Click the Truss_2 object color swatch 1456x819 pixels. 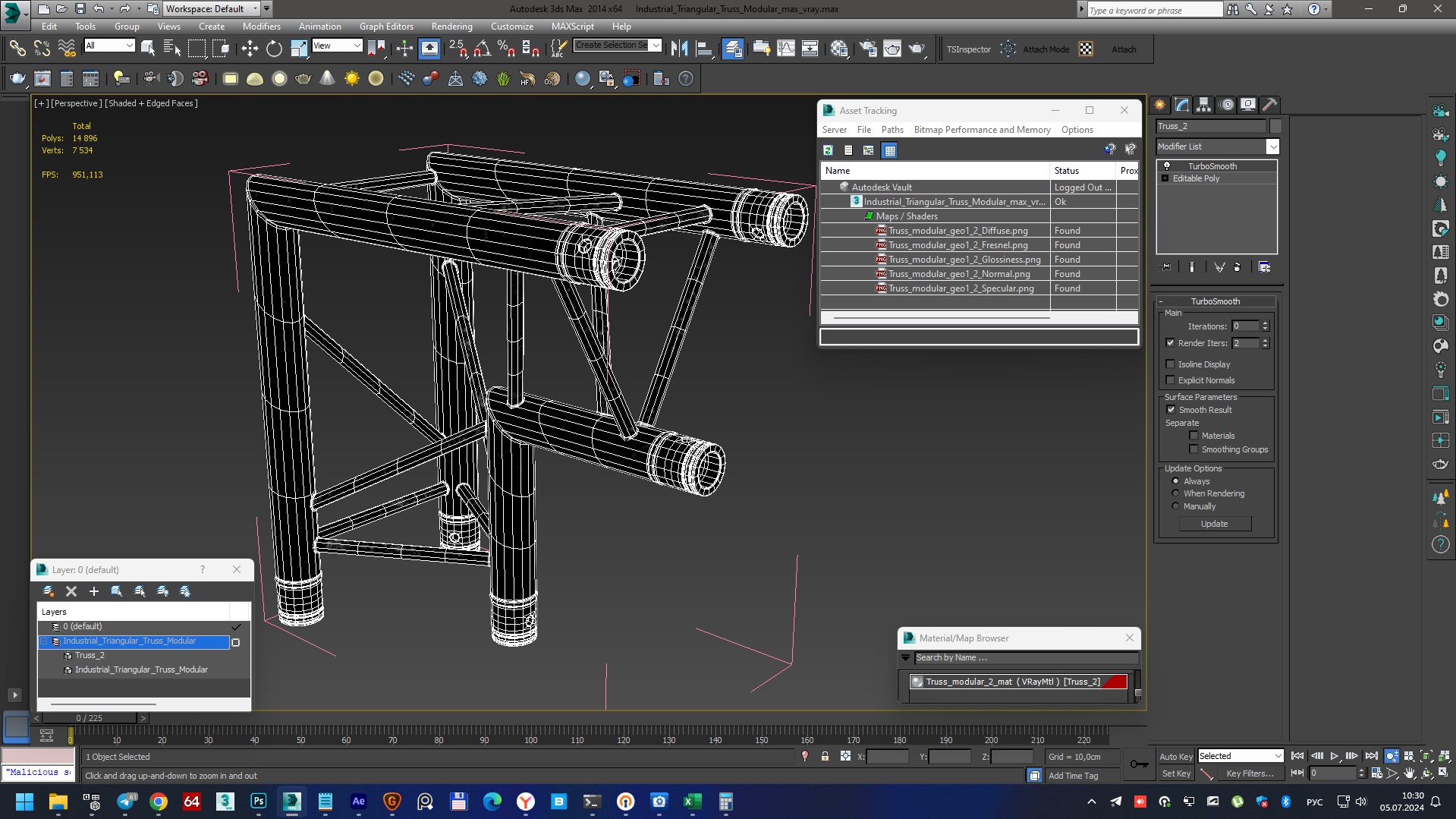point(1275,126)
